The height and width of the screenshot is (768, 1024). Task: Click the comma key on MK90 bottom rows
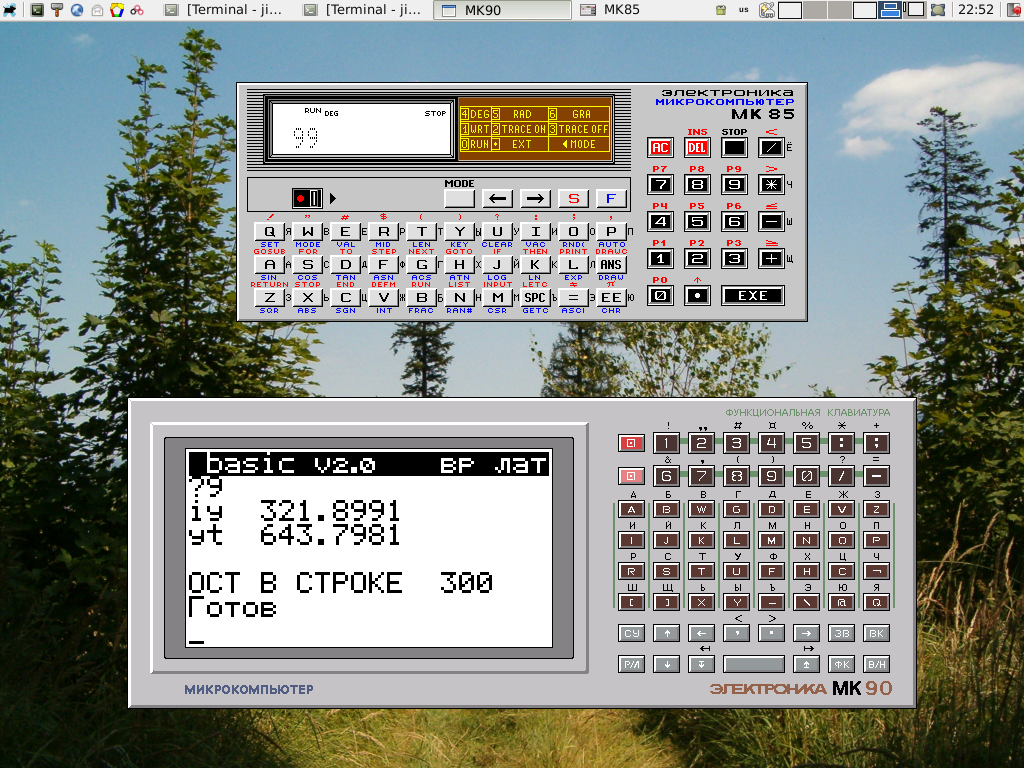pos(737,633)
